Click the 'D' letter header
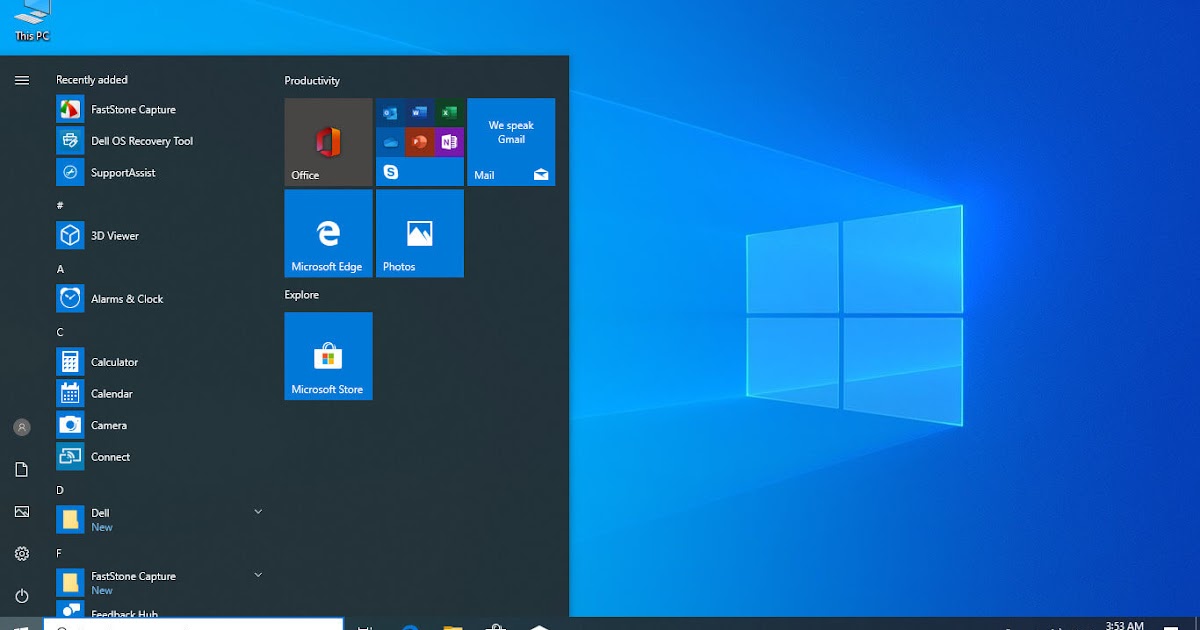This screenshot has width=1200, height=630. [x=60, y=490]
